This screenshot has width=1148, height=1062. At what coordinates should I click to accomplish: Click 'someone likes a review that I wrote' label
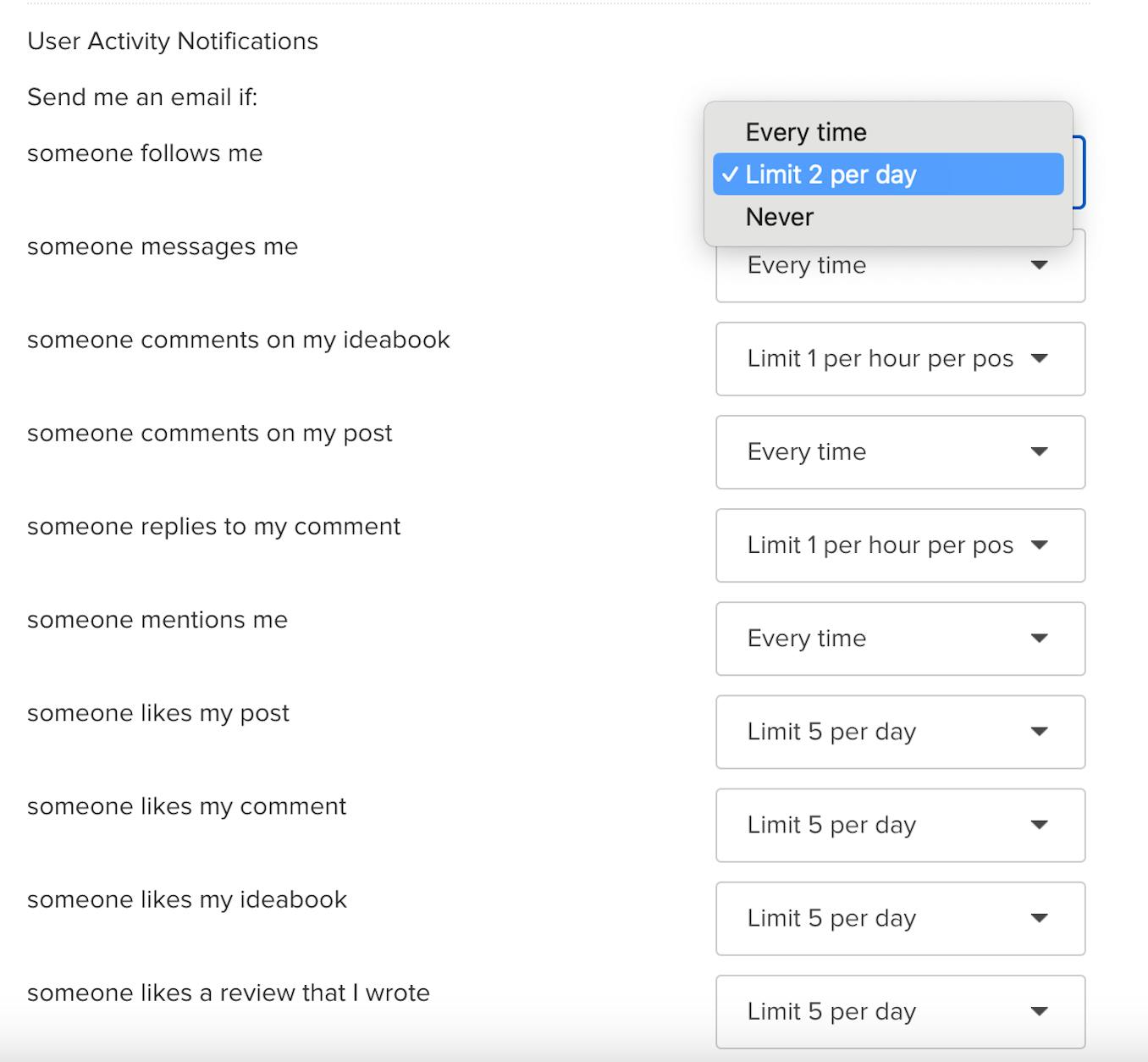(x=229, y=993)
